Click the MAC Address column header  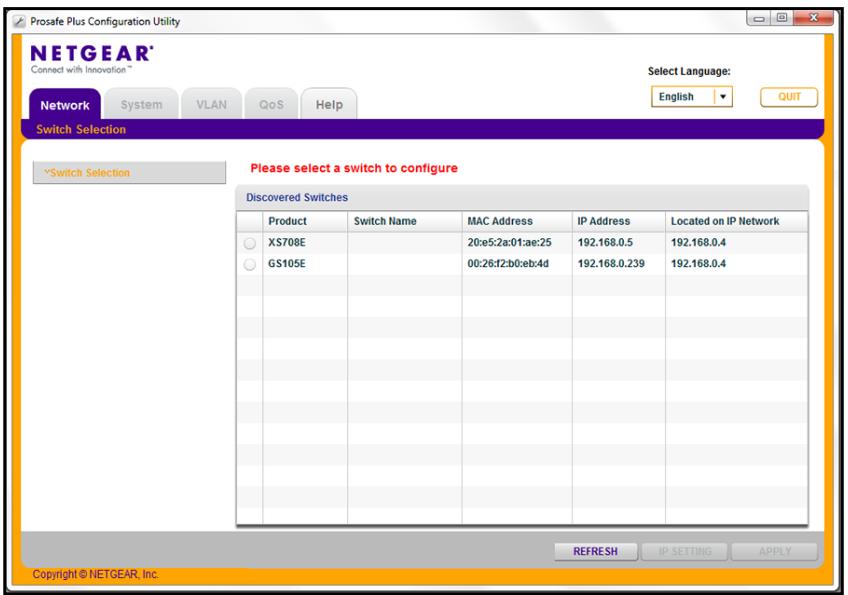pyautogui.click(x=517, y=221)
